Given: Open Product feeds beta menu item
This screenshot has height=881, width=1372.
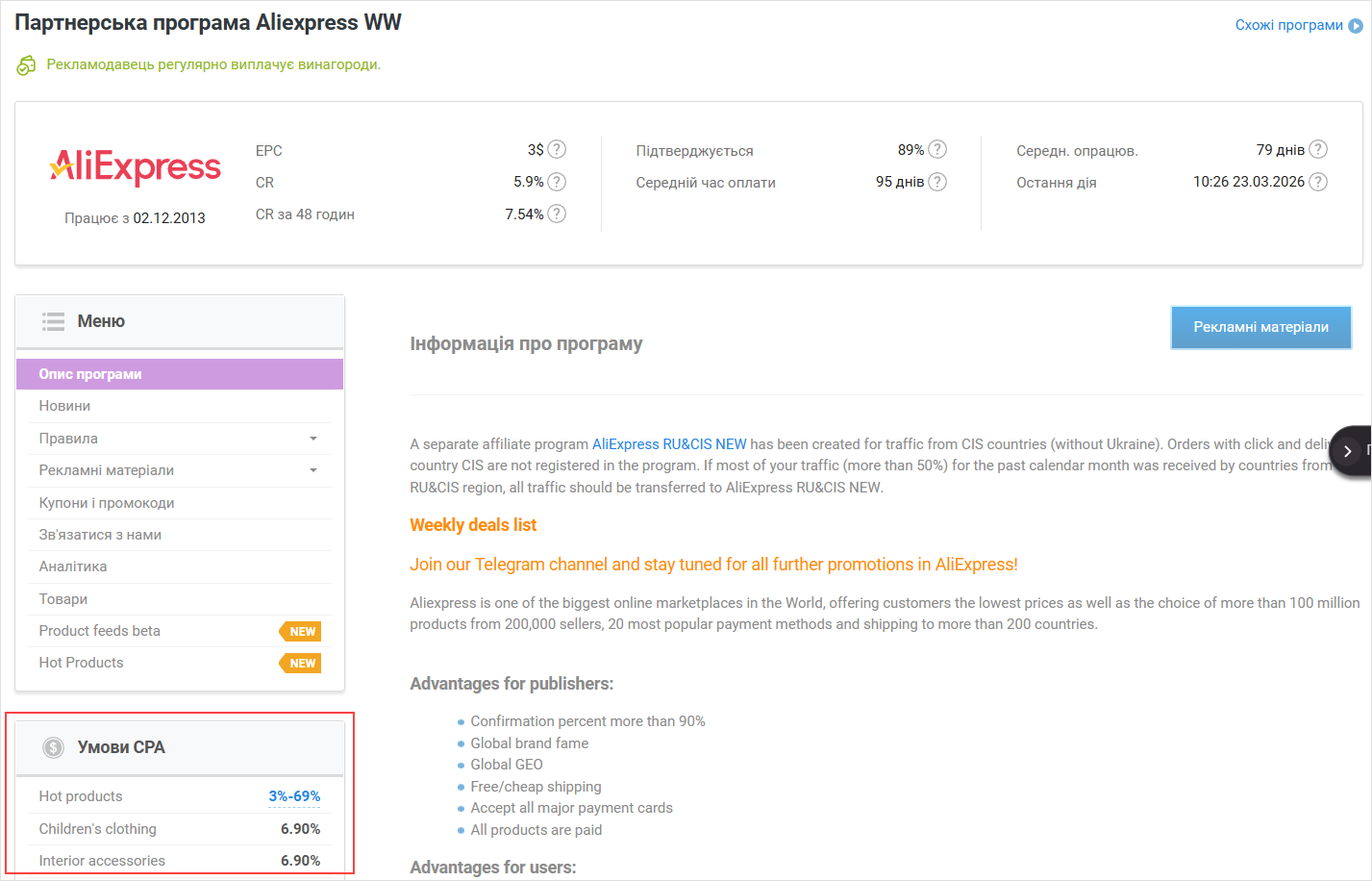Looking at the screenshot, I should 100,631.
